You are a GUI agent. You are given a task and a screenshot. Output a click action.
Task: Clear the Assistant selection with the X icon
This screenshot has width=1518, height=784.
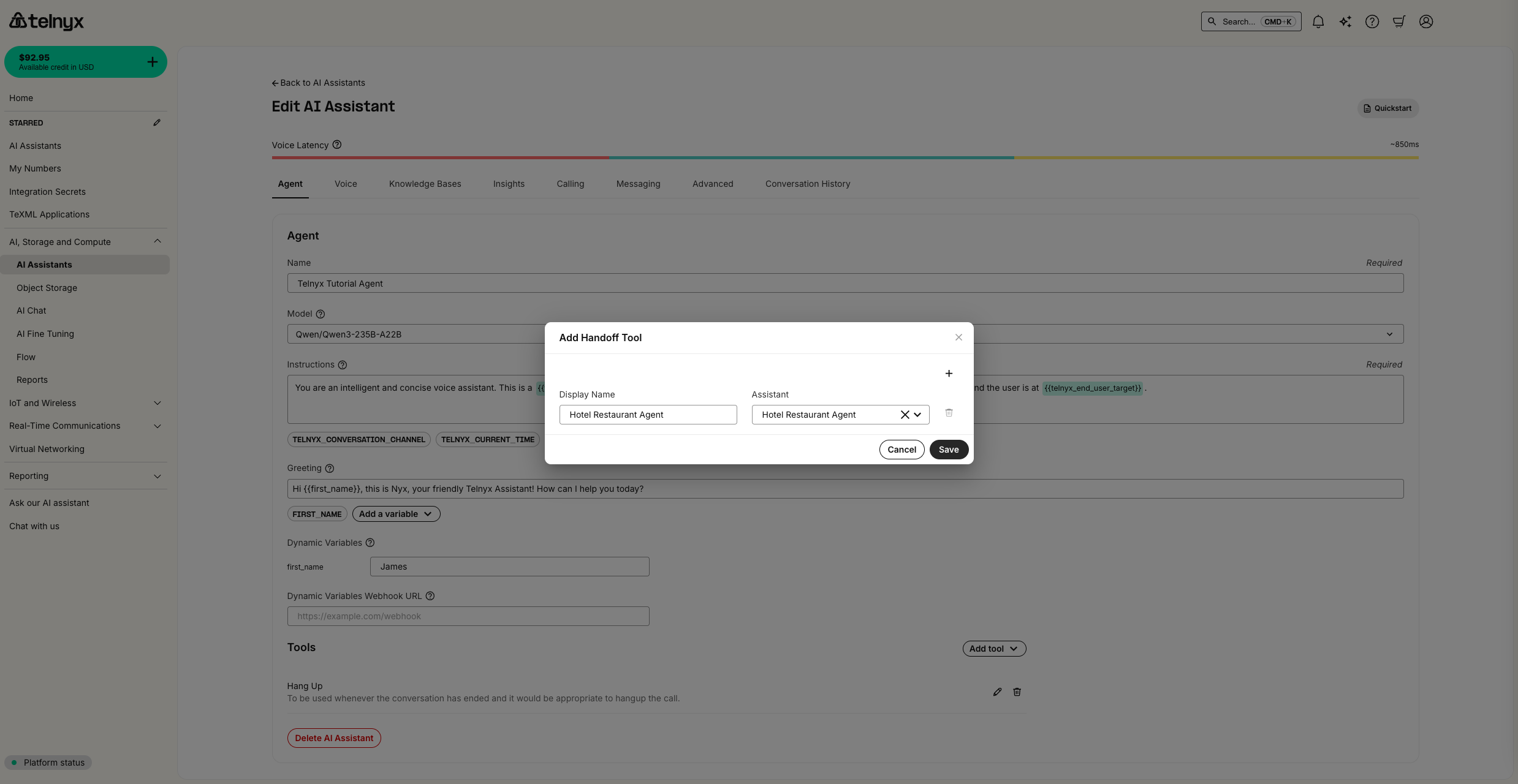[x=905, y=414]
